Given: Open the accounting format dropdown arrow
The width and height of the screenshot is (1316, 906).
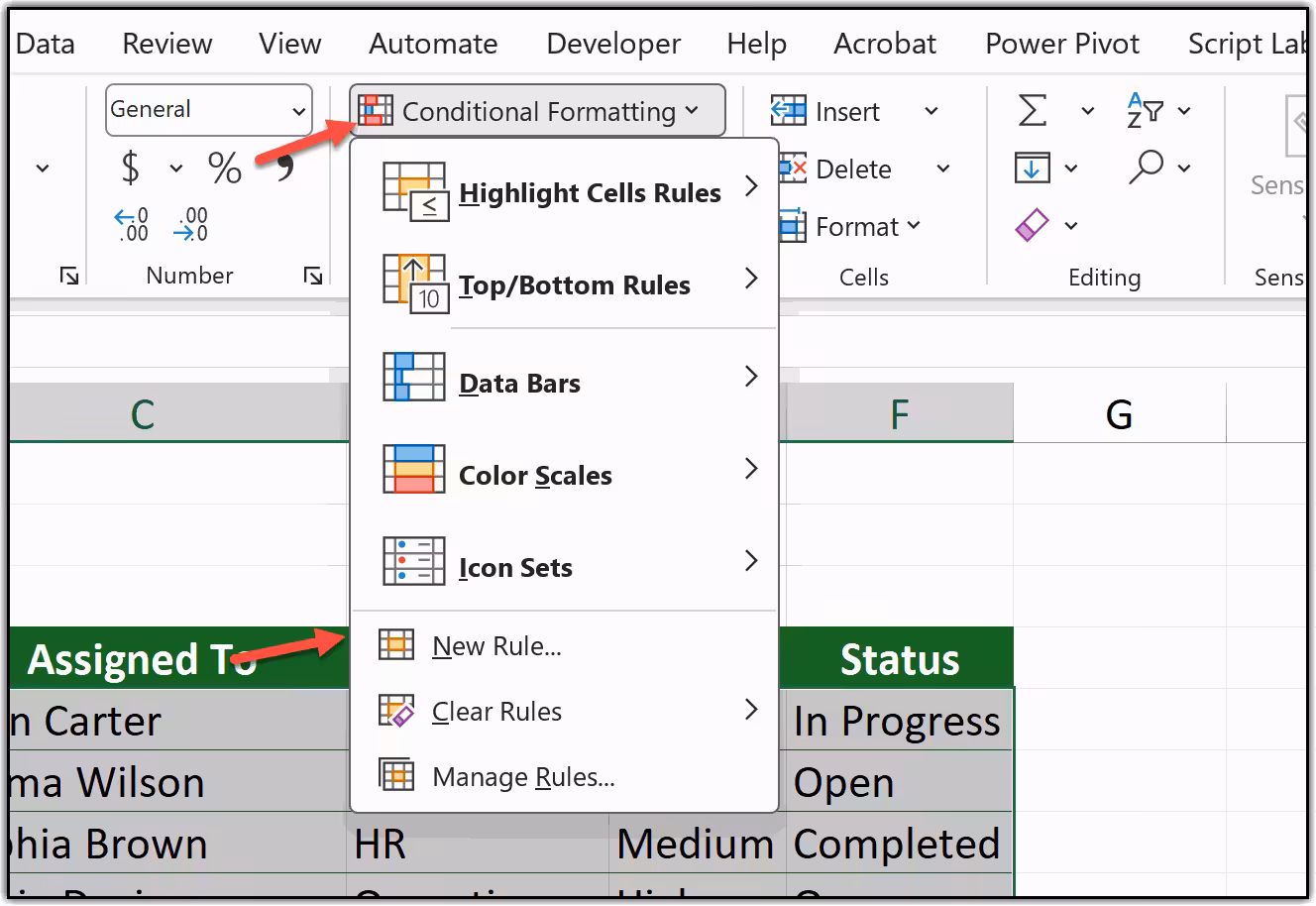Looking at the screenshot, I should (x=175, y=169).
